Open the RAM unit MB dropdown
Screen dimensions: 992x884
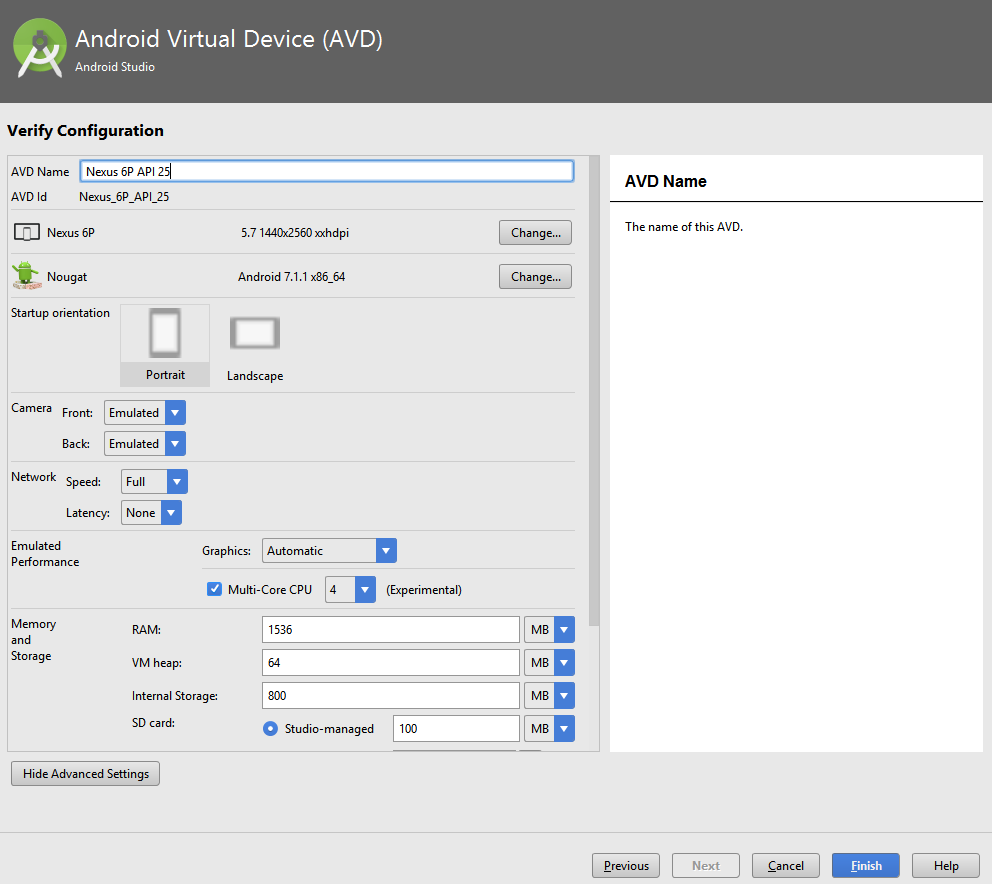pos(549,630)
